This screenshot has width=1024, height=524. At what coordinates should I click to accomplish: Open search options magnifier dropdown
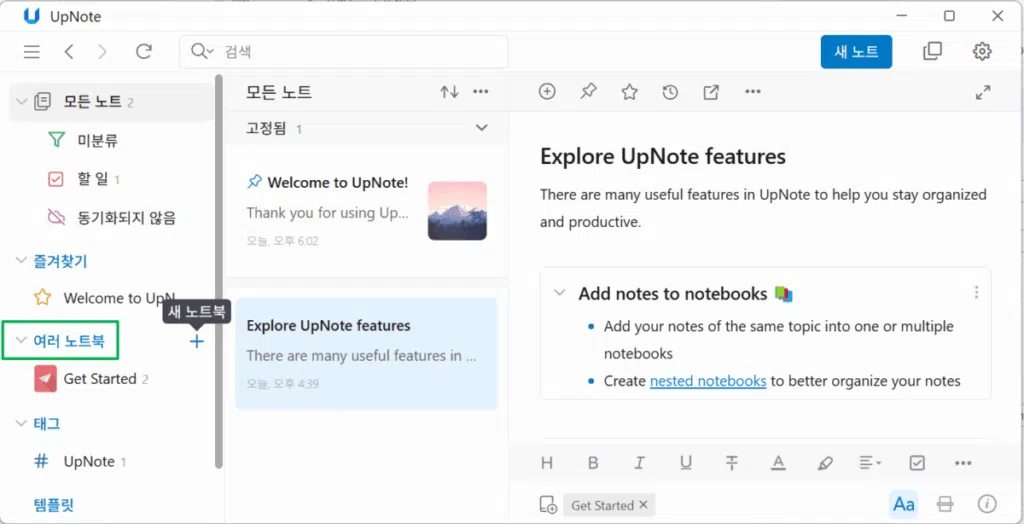tap(202, 51)
